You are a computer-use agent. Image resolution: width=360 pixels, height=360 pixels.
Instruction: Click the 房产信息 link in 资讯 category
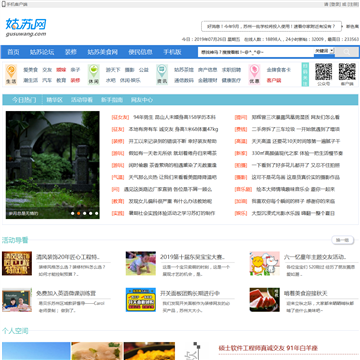tap(208, 70)
